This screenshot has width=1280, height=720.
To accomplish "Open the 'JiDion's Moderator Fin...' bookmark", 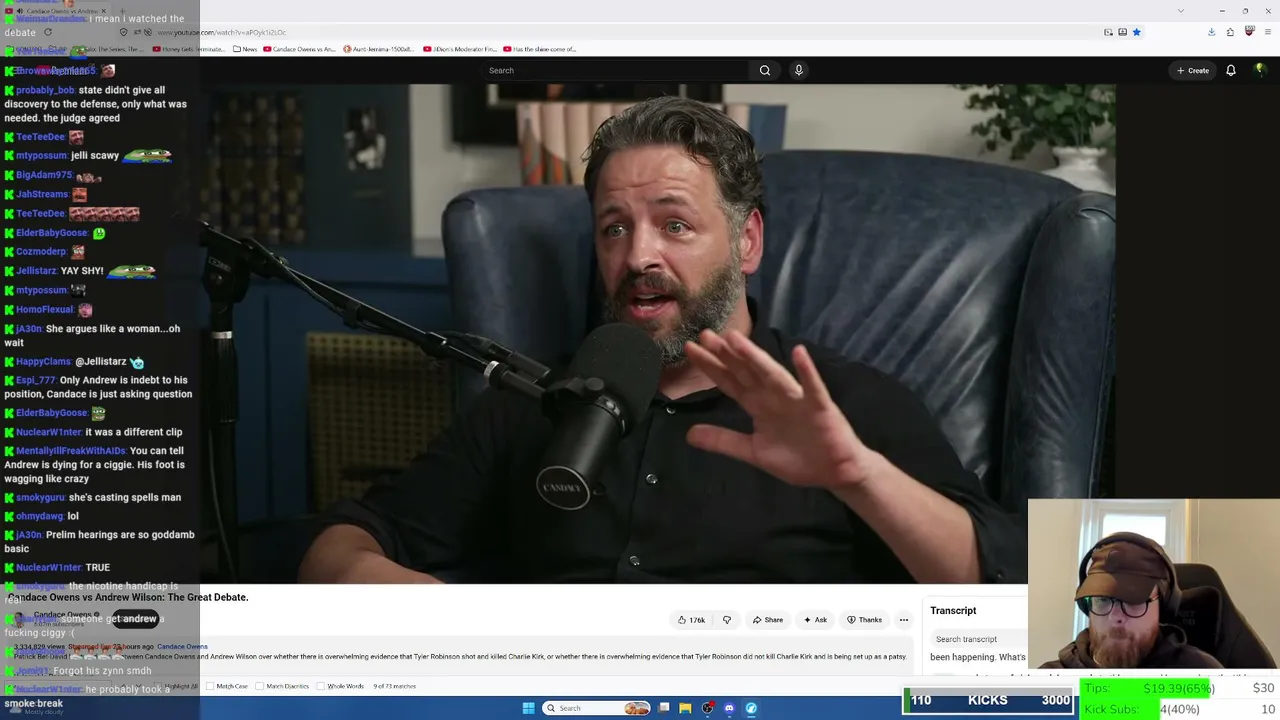I will tap(459, 49).
